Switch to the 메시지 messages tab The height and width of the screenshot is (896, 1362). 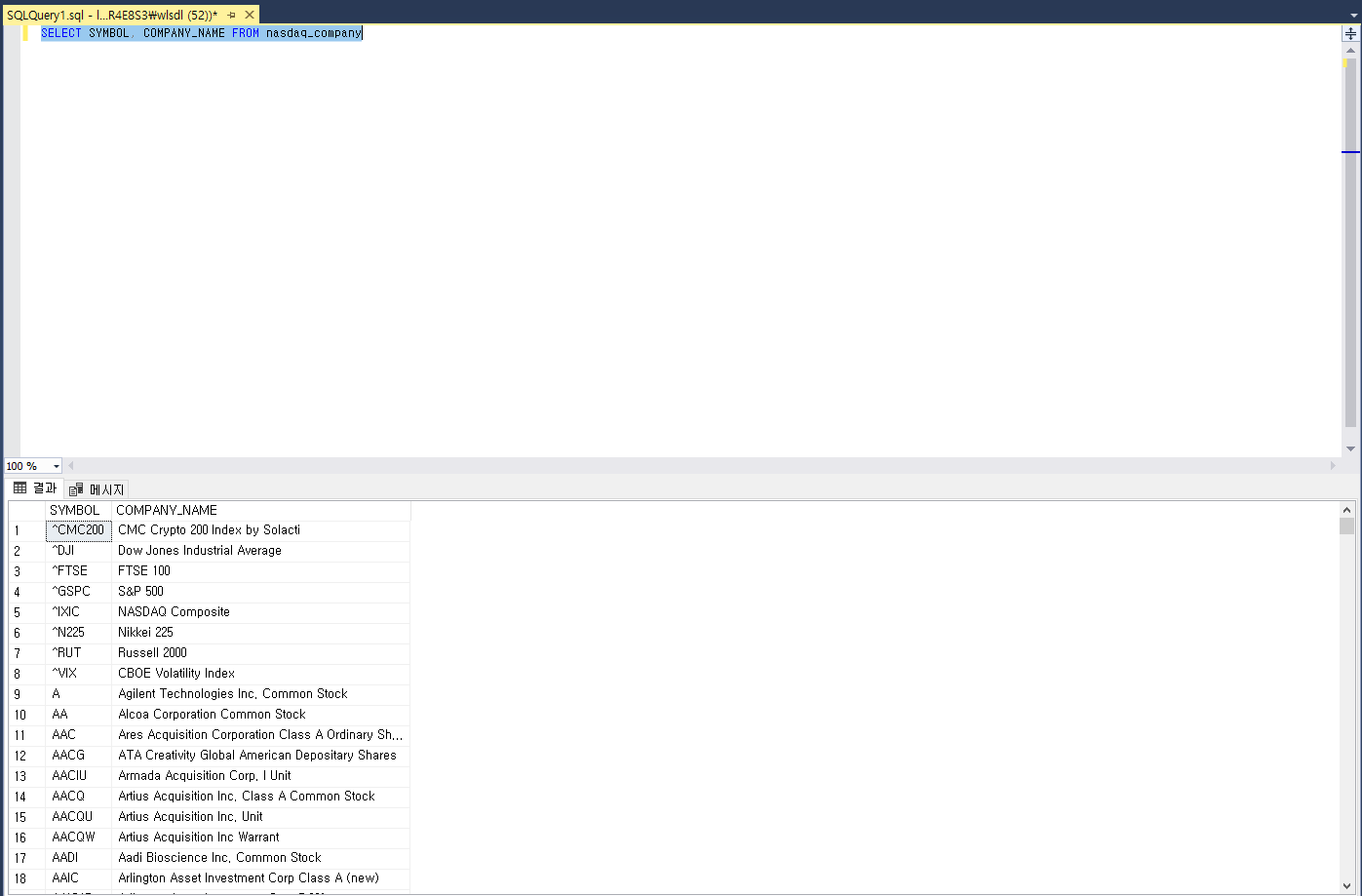click(97, 489)
